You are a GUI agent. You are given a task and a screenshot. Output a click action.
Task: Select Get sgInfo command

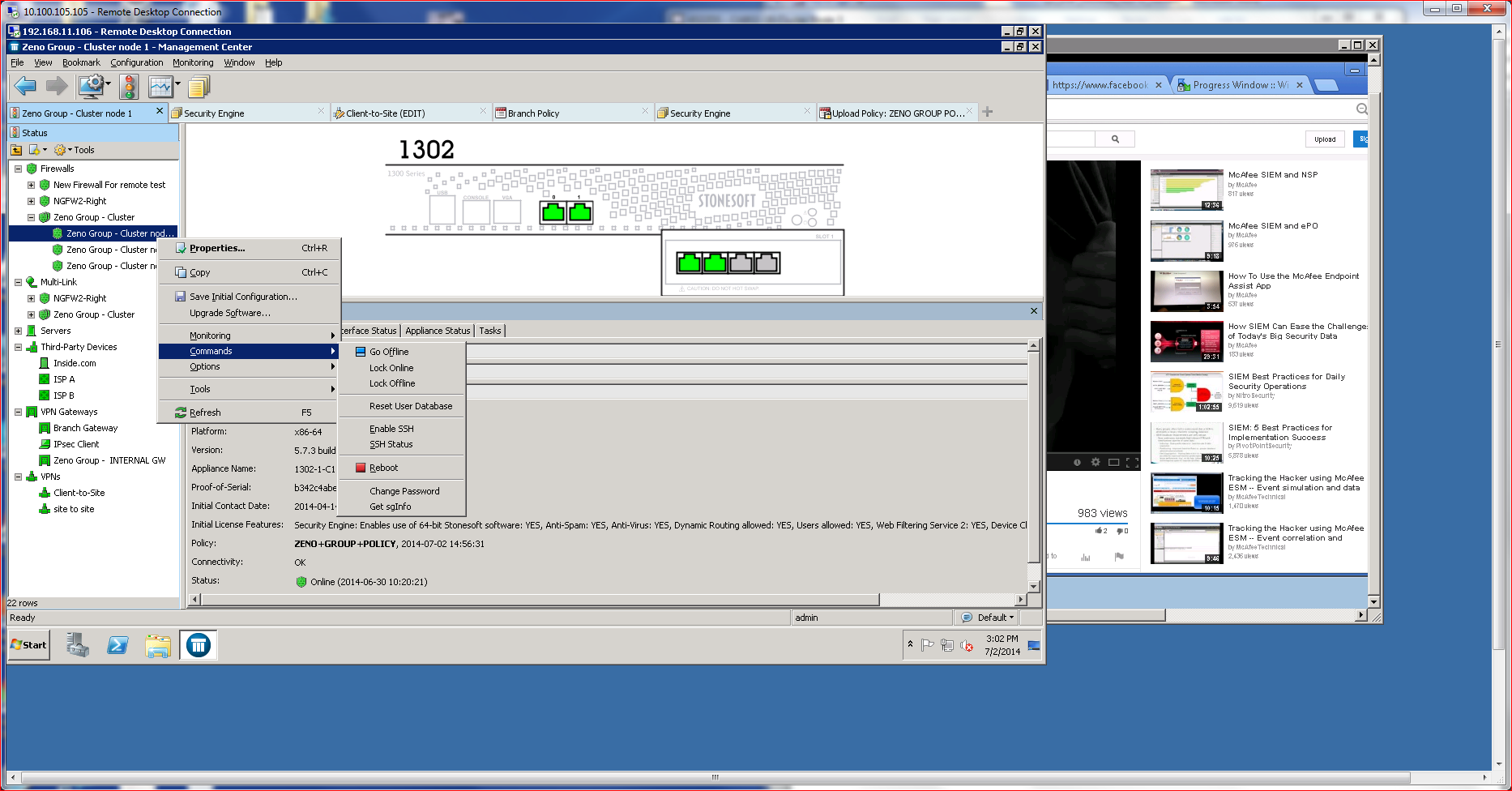(x=402, y=507)
